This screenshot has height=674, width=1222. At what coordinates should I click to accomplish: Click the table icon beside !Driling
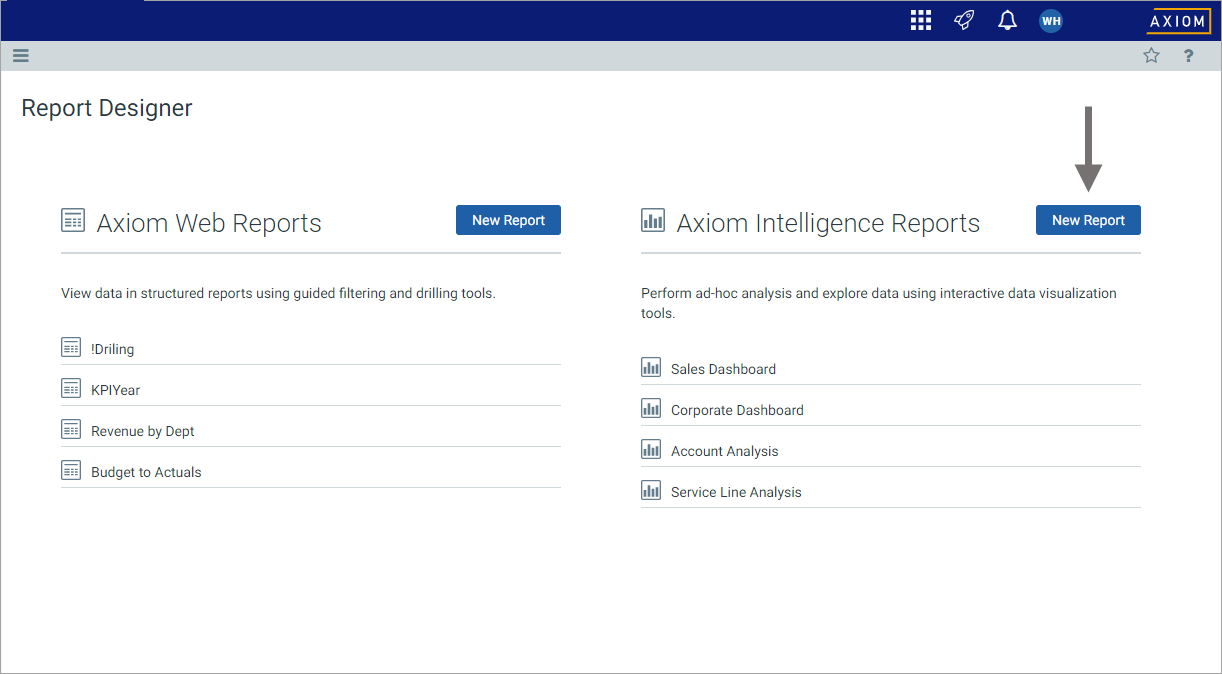(x=71, y=347)
